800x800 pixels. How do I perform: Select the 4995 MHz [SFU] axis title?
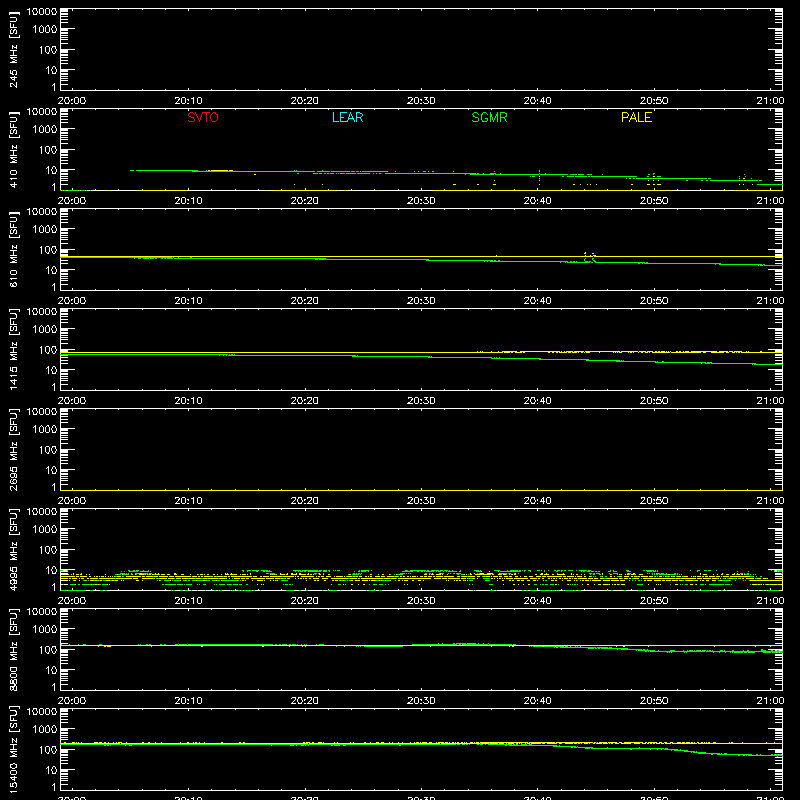(x=13, y=549)
